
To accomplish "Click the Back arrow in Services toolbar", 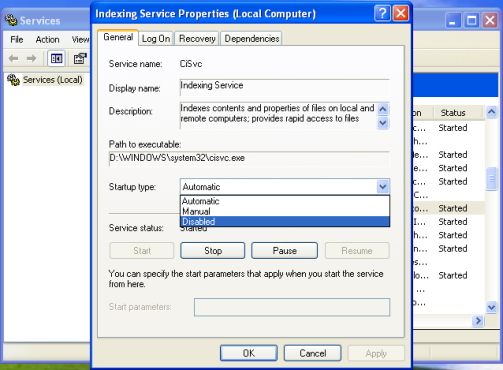I will point(13,59).
